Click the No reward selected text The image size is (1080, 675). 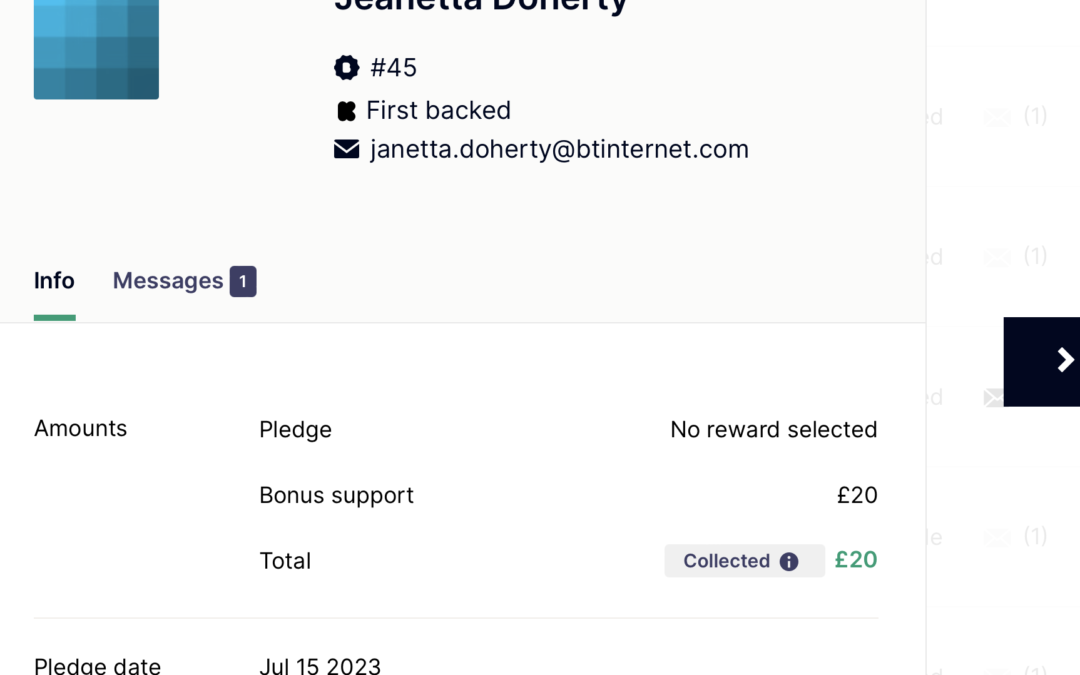click(773, 429)
